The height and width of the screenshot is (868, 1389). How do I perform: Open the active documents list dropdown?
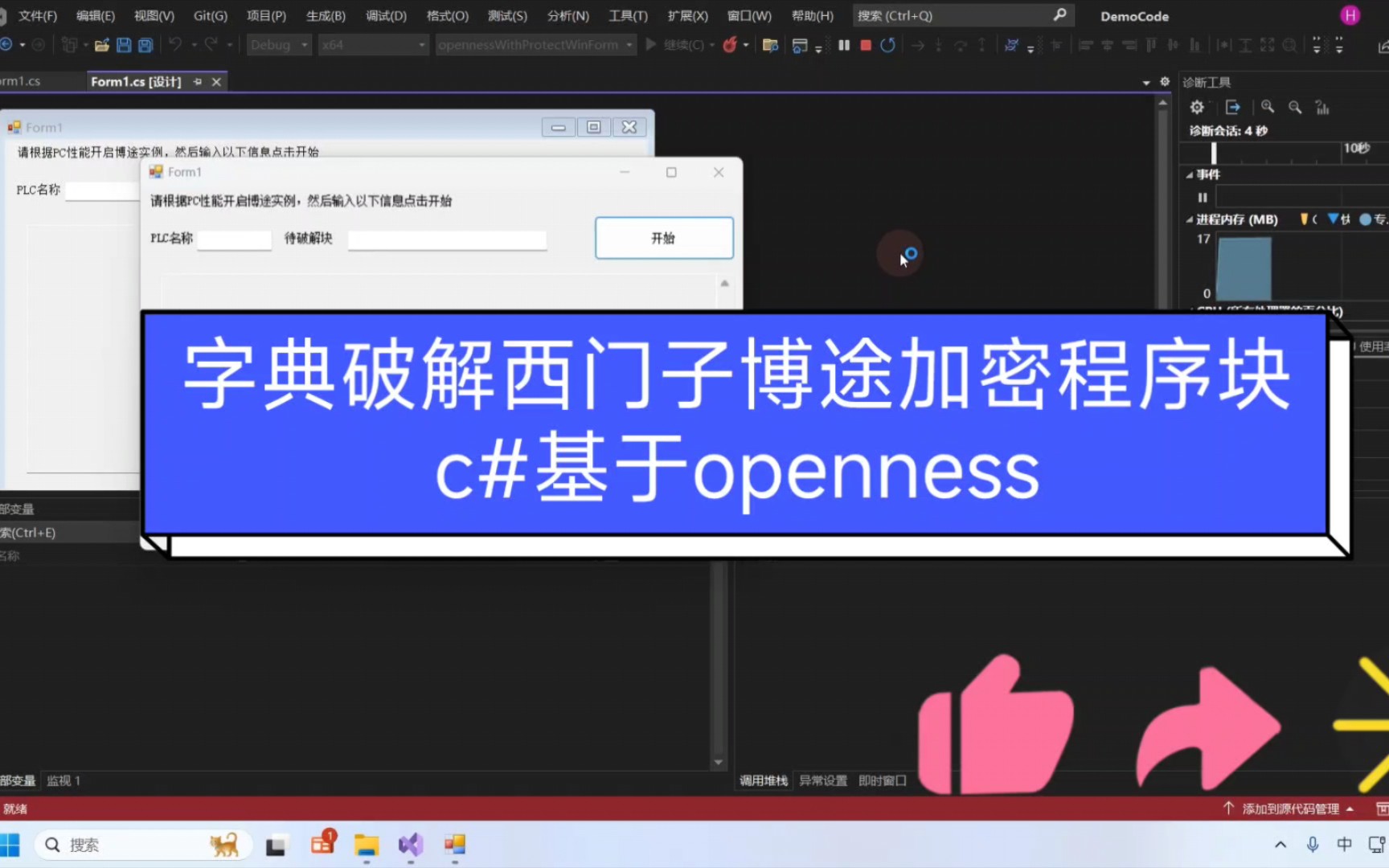(1146, 82)
